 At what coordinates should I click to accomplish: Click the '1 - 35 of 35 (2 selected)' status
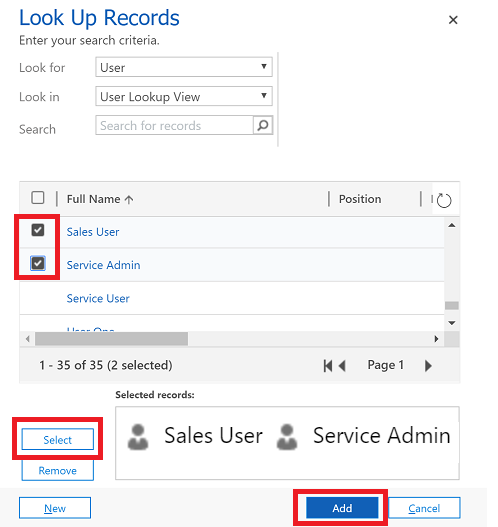click(x=106, y=365)
